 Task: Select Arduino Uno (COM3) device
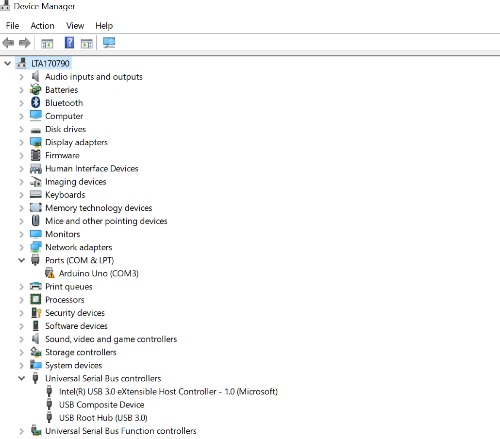pyautogui.click(x=99, y=273)
